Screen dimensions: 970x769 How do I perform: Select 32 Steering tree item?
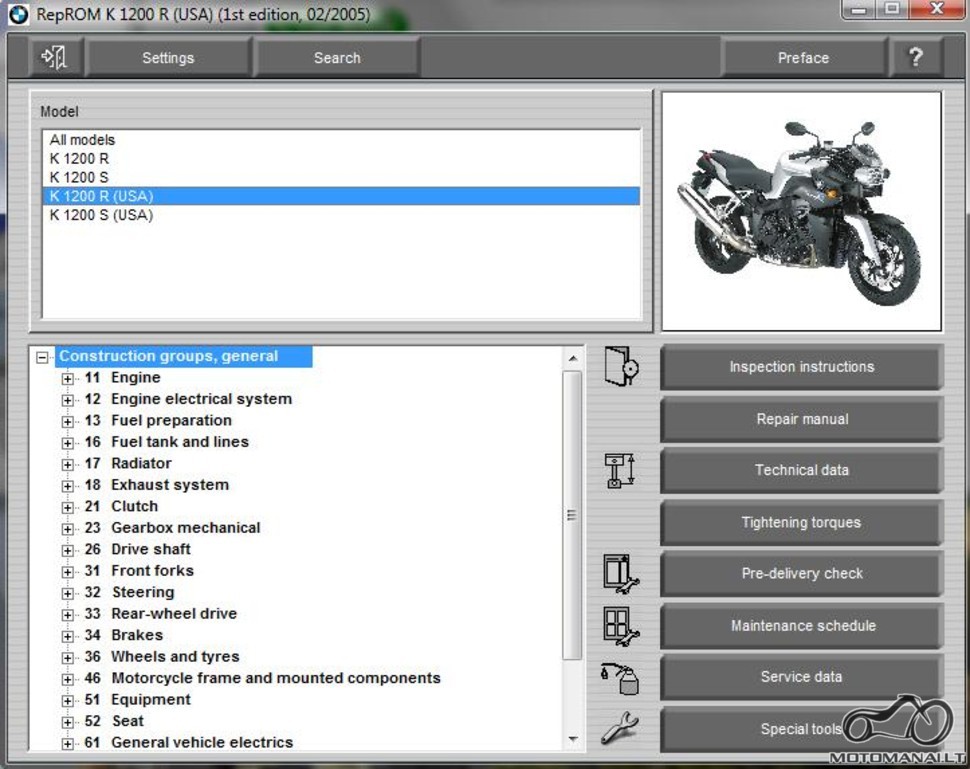tap(130, 592)
